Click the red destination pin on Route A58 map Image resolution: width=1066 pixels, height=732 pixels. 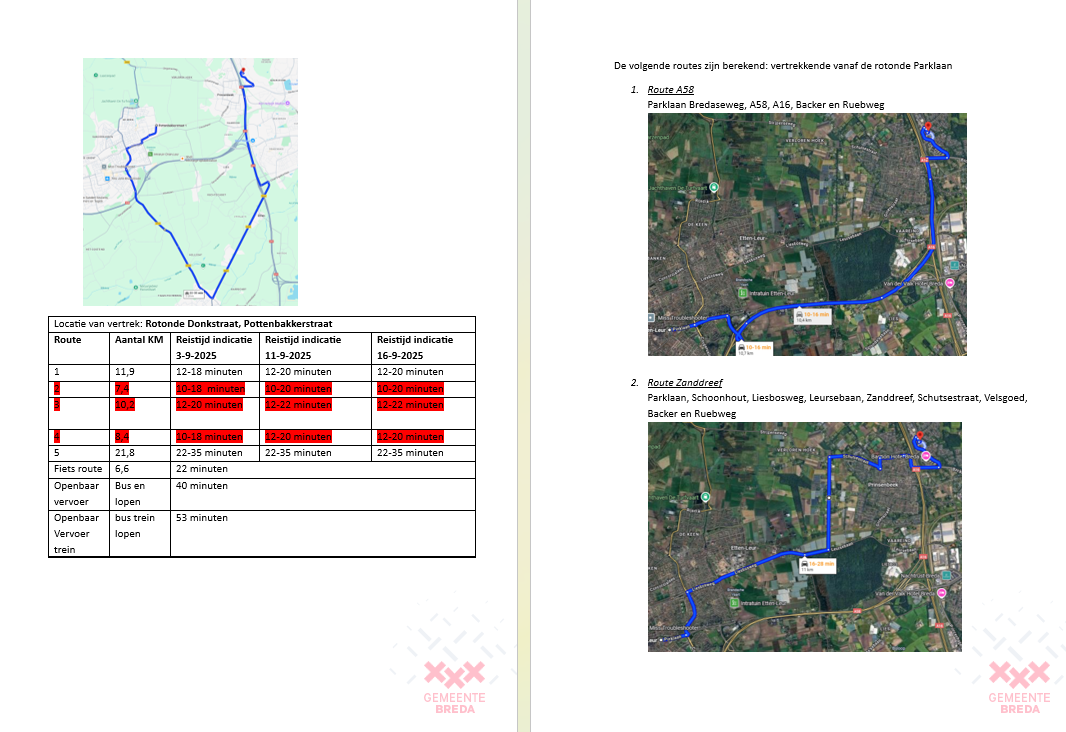pos(927,127)
